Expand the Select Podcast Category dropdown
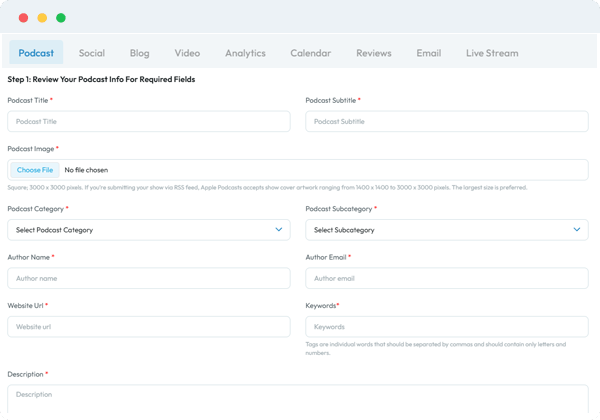Viewport: 600px width, 420px height. coord(149,230)
